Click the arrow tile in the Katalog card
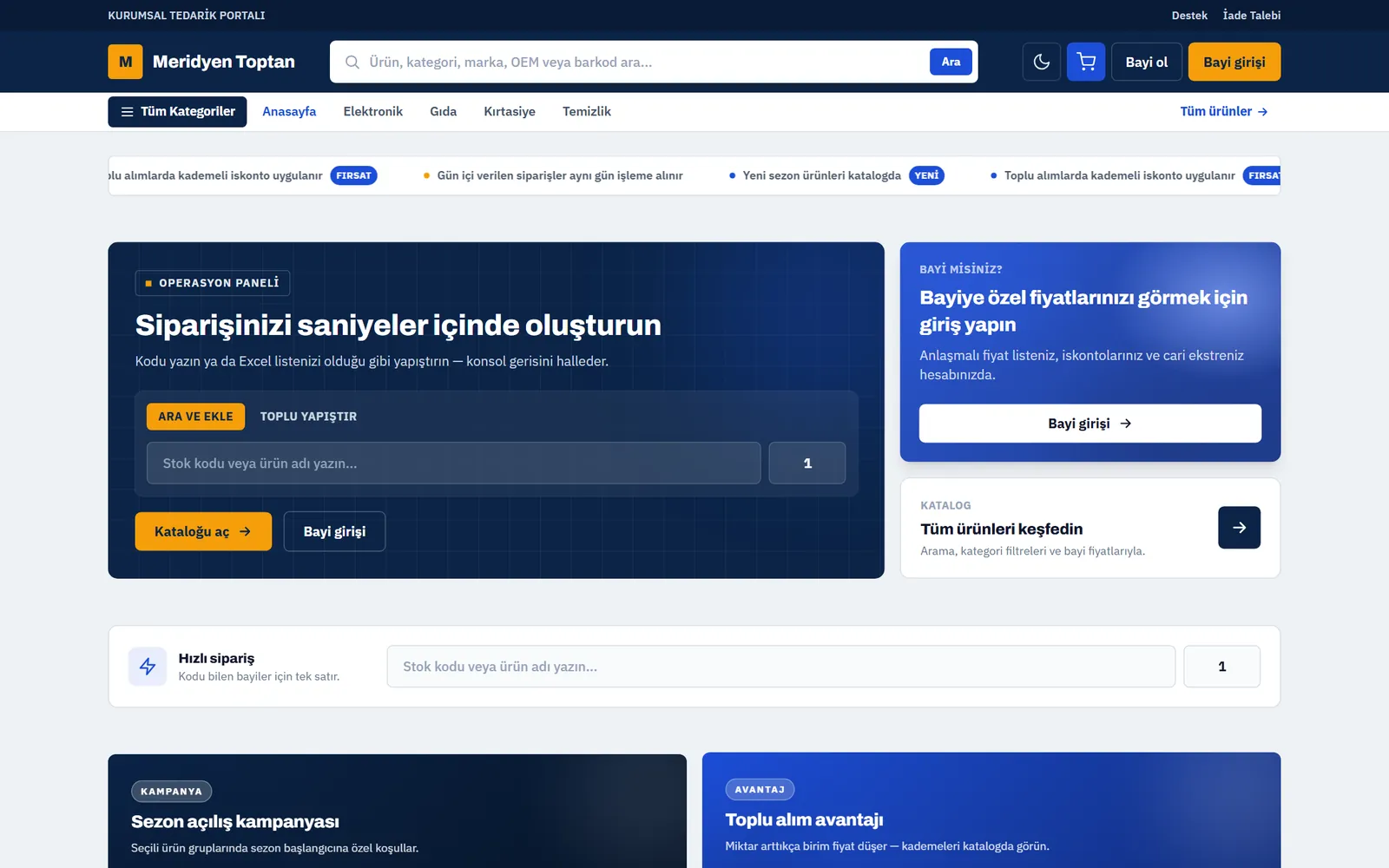Screen dimensions: 1389x868 click(x=1239, y=528)
